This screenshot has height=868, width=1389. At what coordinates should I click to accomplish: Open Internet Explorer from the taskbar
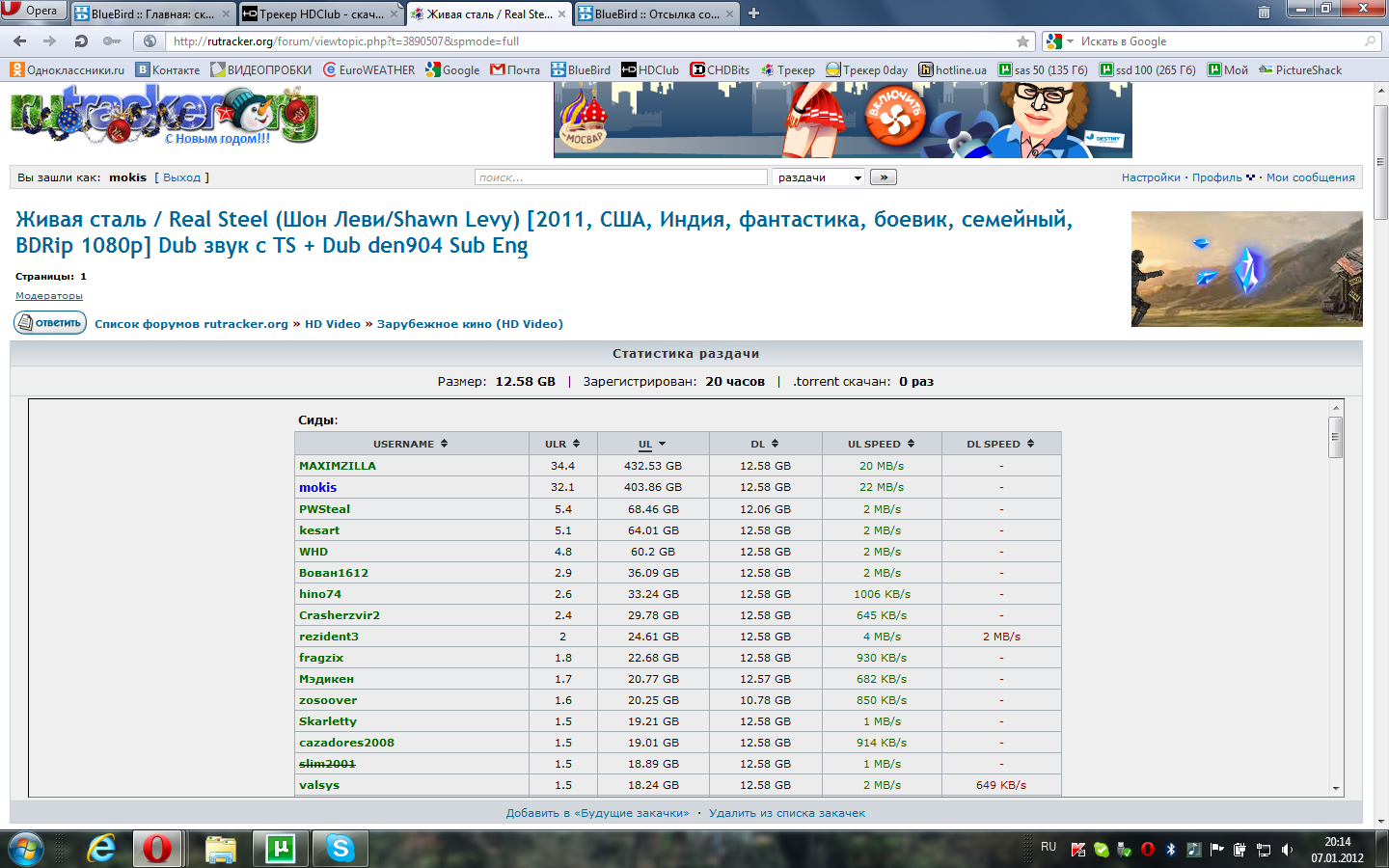tap(100, 849)
